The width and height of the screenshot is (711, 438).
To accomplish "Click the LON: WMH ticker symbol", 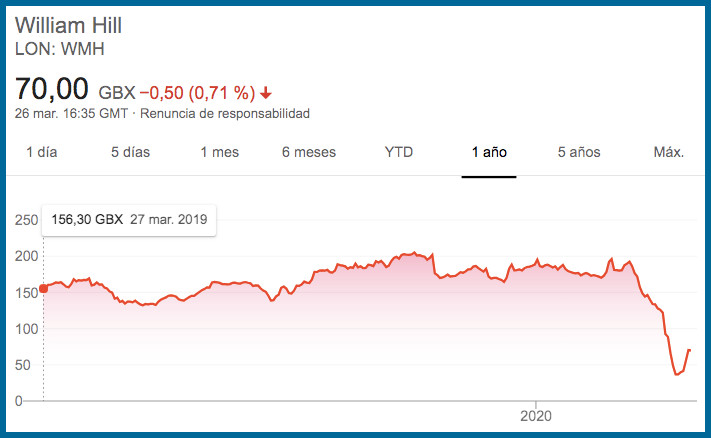I will point(60,49).
